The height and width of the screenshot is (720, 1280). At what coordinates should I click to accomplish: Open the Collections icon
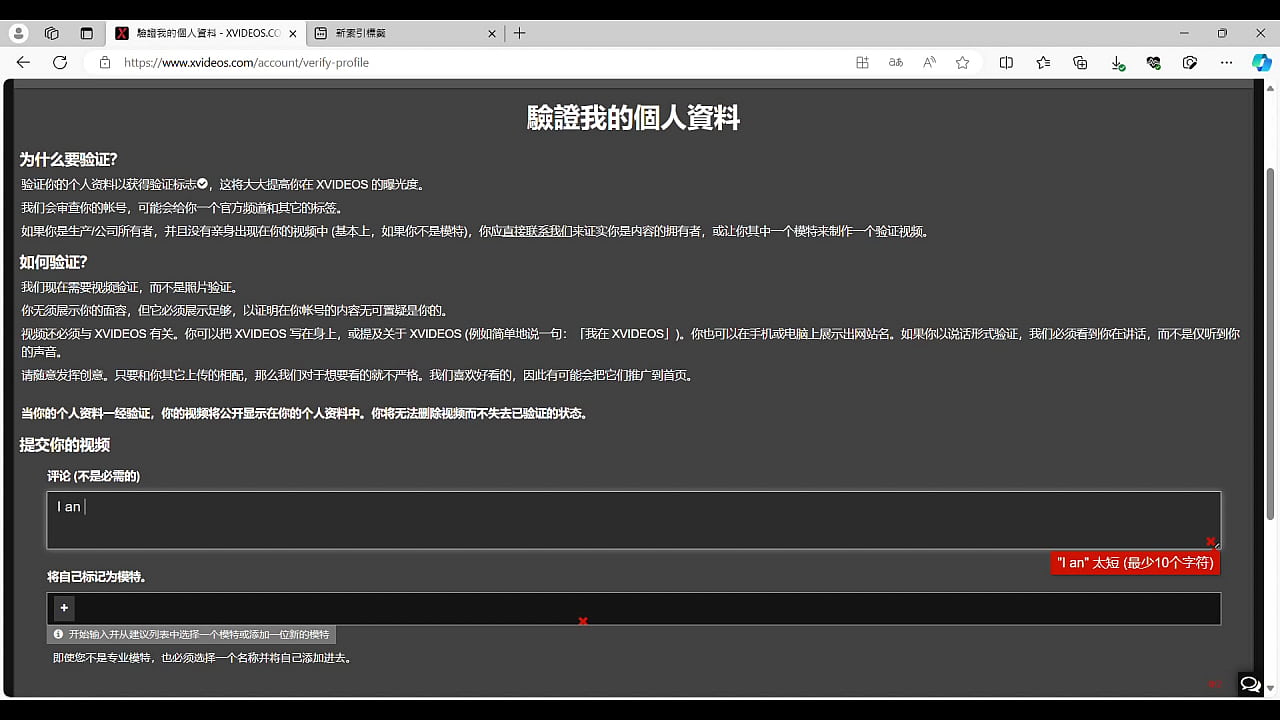1080,62
